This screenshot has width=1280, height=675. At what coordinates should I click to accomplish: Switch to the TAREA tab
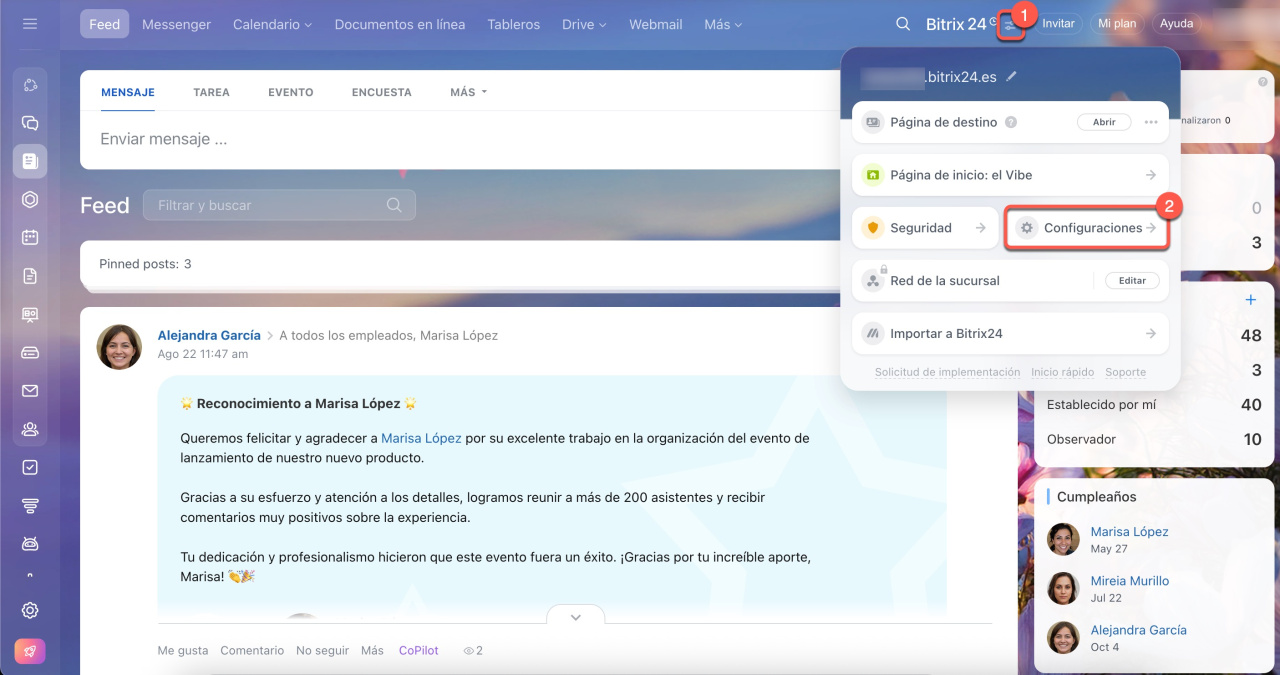[211, 92]
